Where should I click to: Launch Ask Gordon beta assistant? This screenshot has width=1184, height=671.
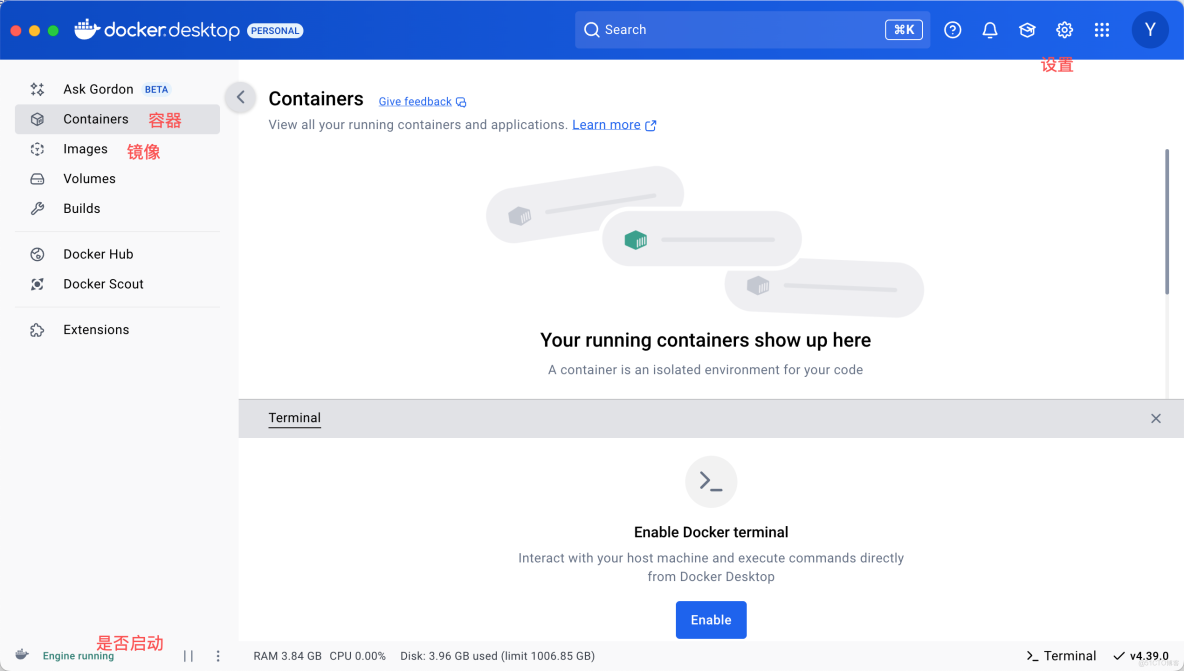96,89
